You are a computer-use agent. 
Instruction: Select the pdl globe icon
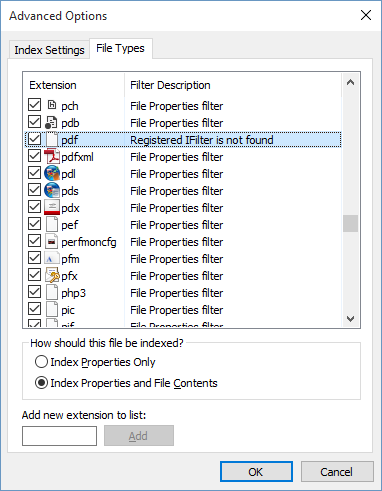(52, 173)
